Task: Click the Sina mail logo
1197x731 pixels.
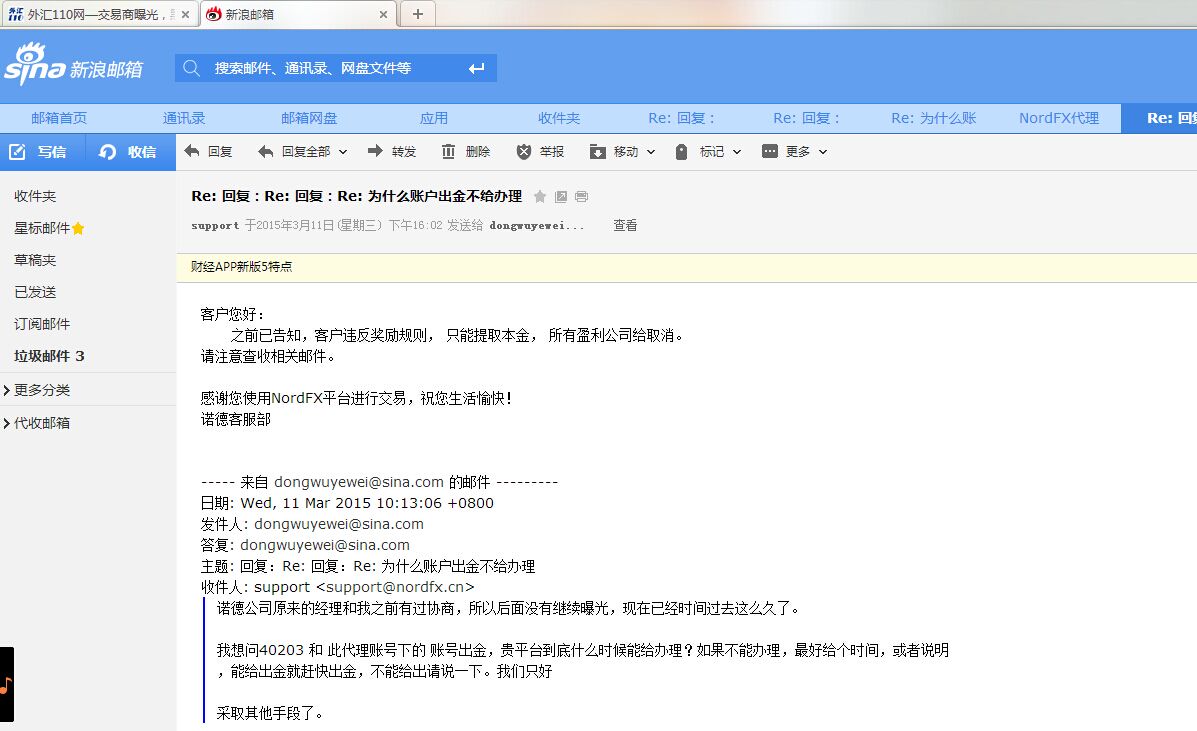Action: (x=73, y=65)
